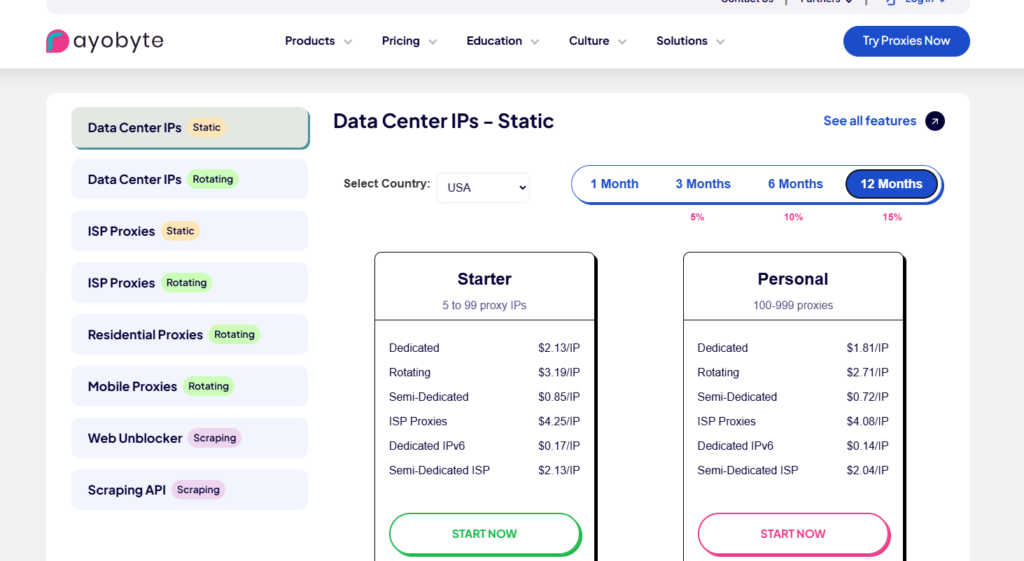Viewport: 1024px width, 561px height.
Task: Expand the Pricing menu chevron
Action: (x=432, y=41)
